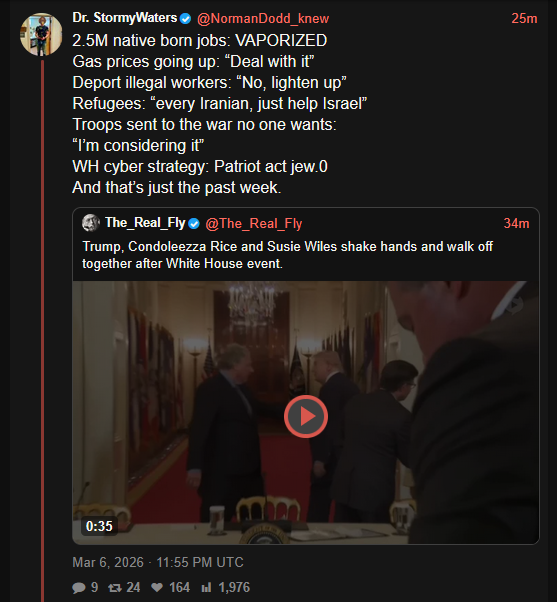Click The_Real_Fly small avatar
The image size is (557, 602).
pyautogui.click(x=91, y=223)
